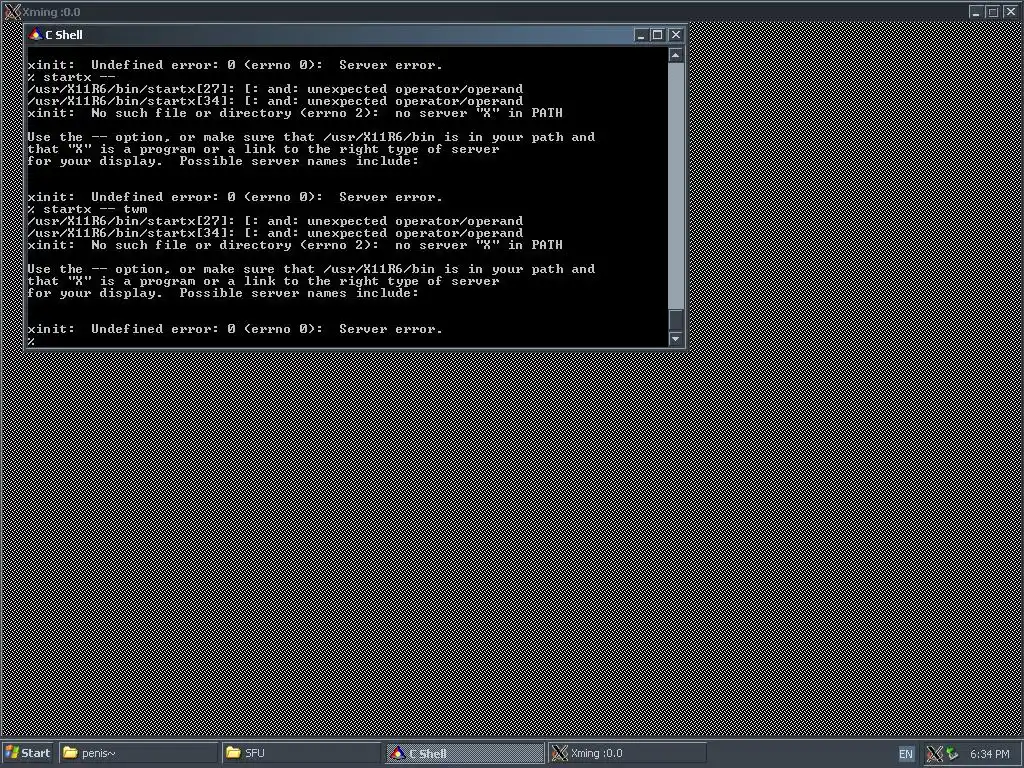Minimize the C Shell window

(x=641, y=35)
